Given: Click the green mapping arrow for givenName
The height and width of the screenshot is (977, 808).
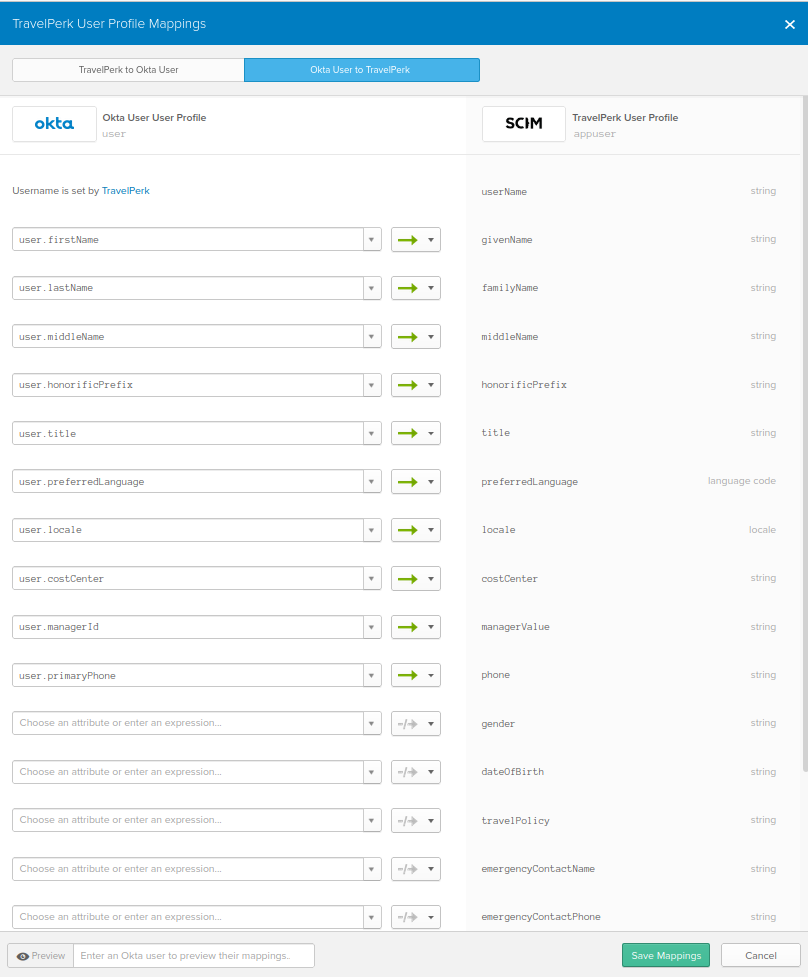Looking at the screenshot, I should point(407,240).
